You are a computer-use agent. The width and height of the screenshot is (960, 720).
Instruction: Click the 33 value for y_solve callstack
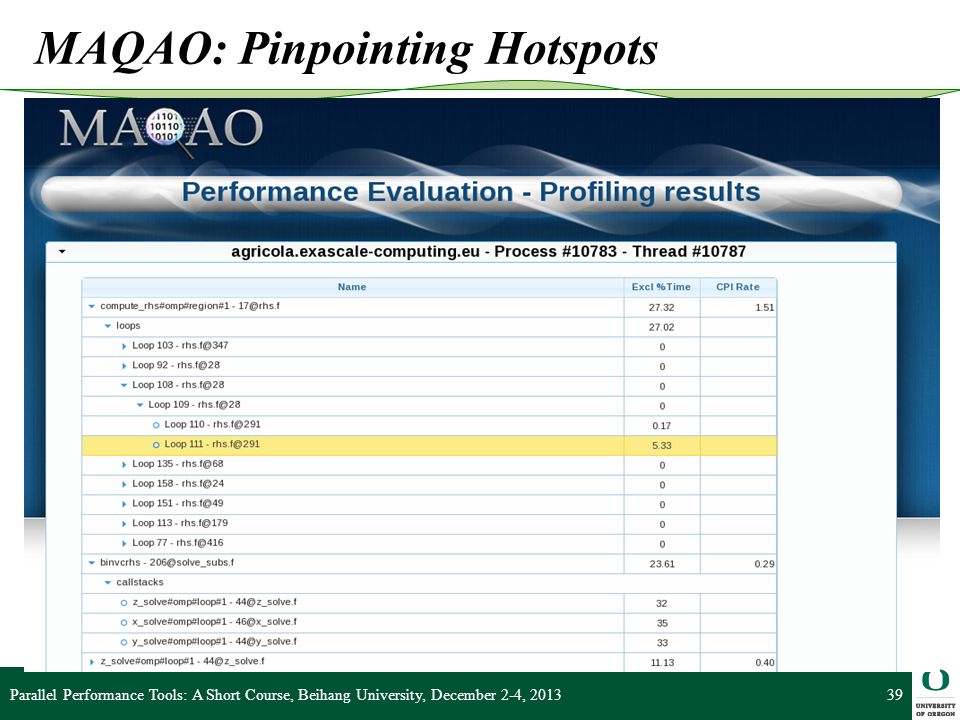[x=661, y=643]
